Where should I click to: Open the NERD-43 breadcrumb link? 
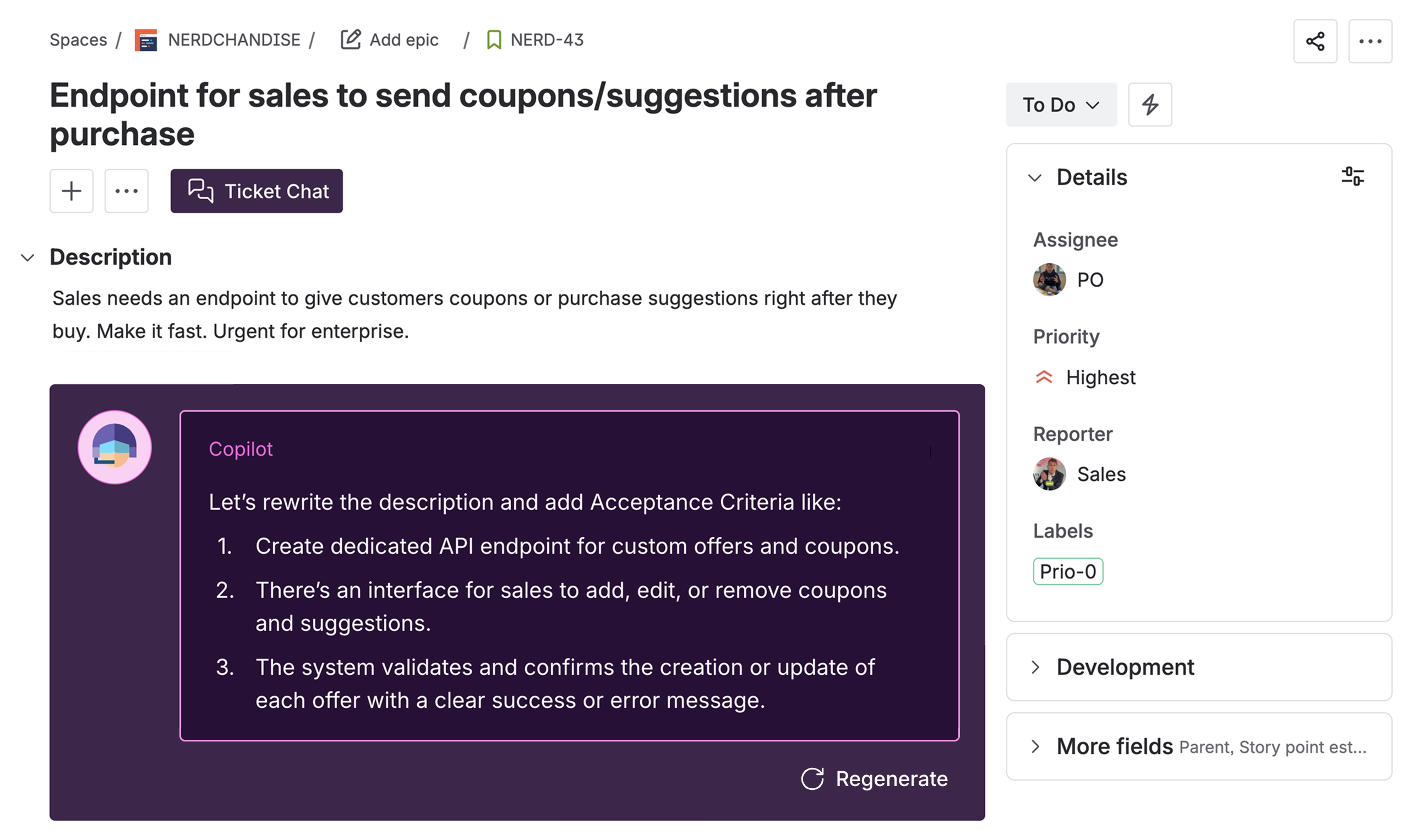point(546,40)
